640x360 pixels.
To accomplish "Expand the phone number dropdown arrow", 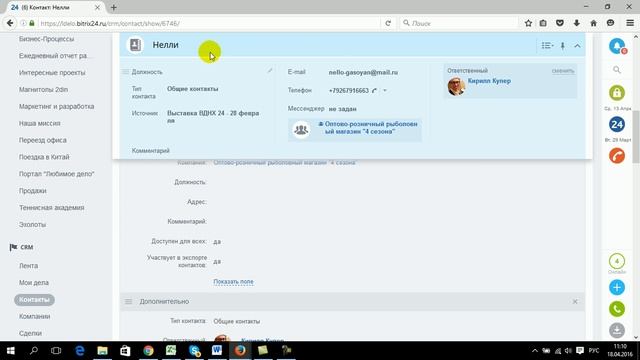I will click(x=384, y=91).
